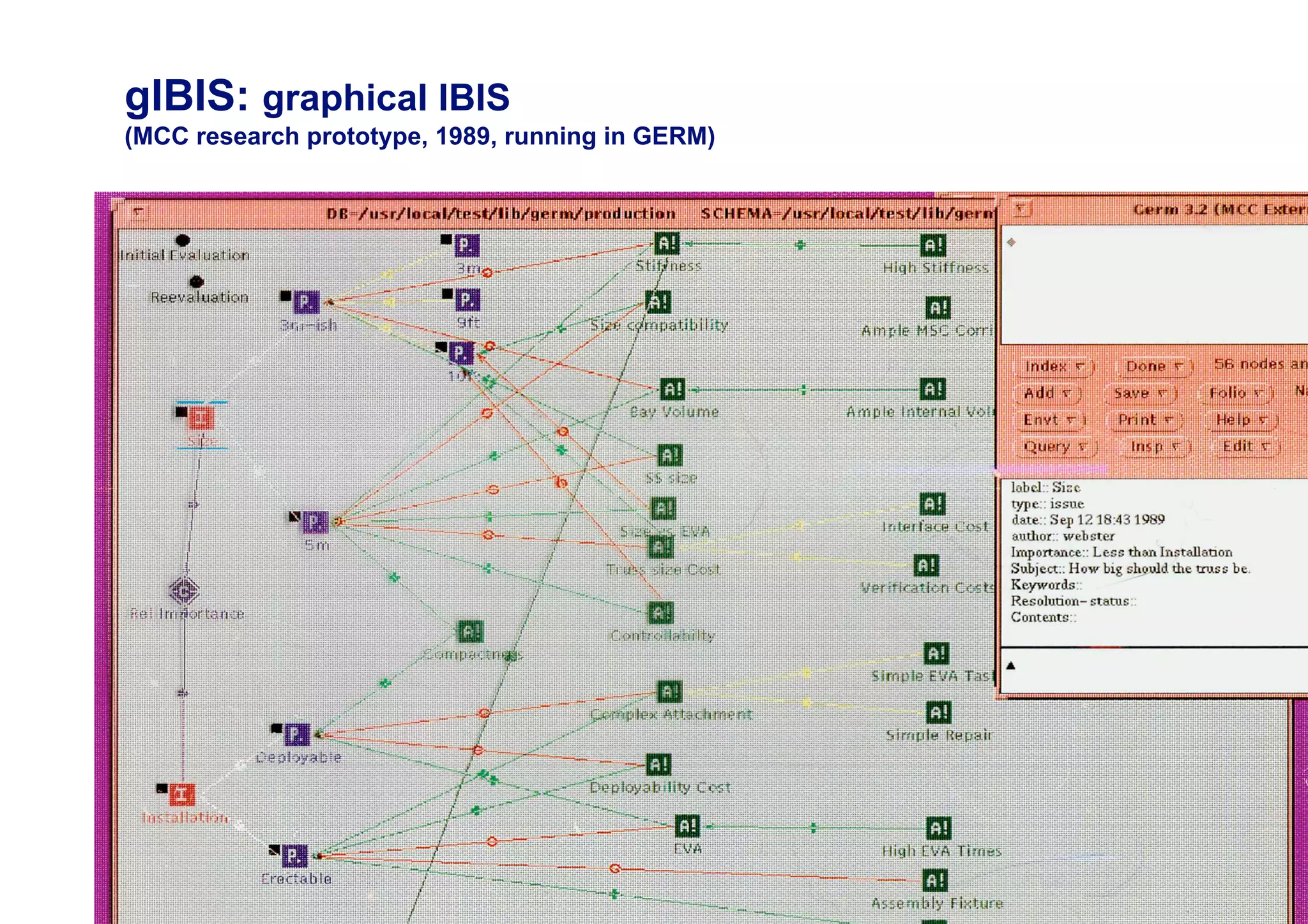Open the Query dropdown menu
Viewport: 1308px width, 924px height.
pos(1056,447)
